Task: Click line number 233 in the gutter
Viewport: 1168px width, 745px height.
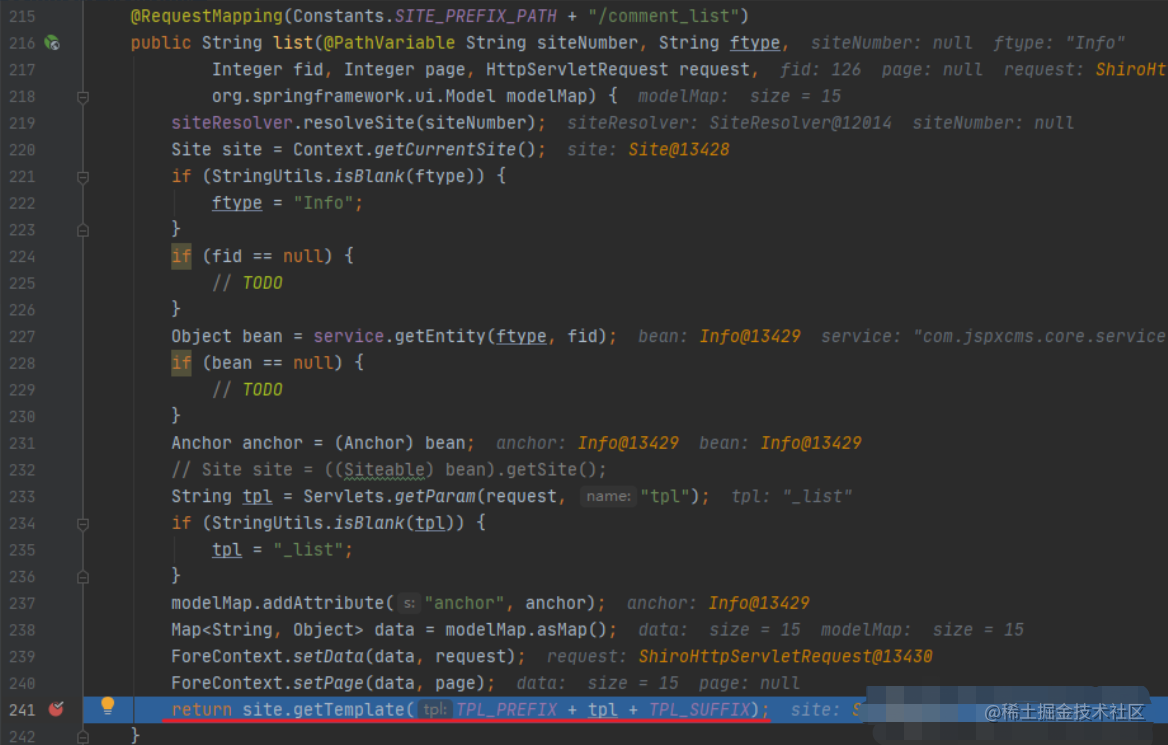Action: 22,496
